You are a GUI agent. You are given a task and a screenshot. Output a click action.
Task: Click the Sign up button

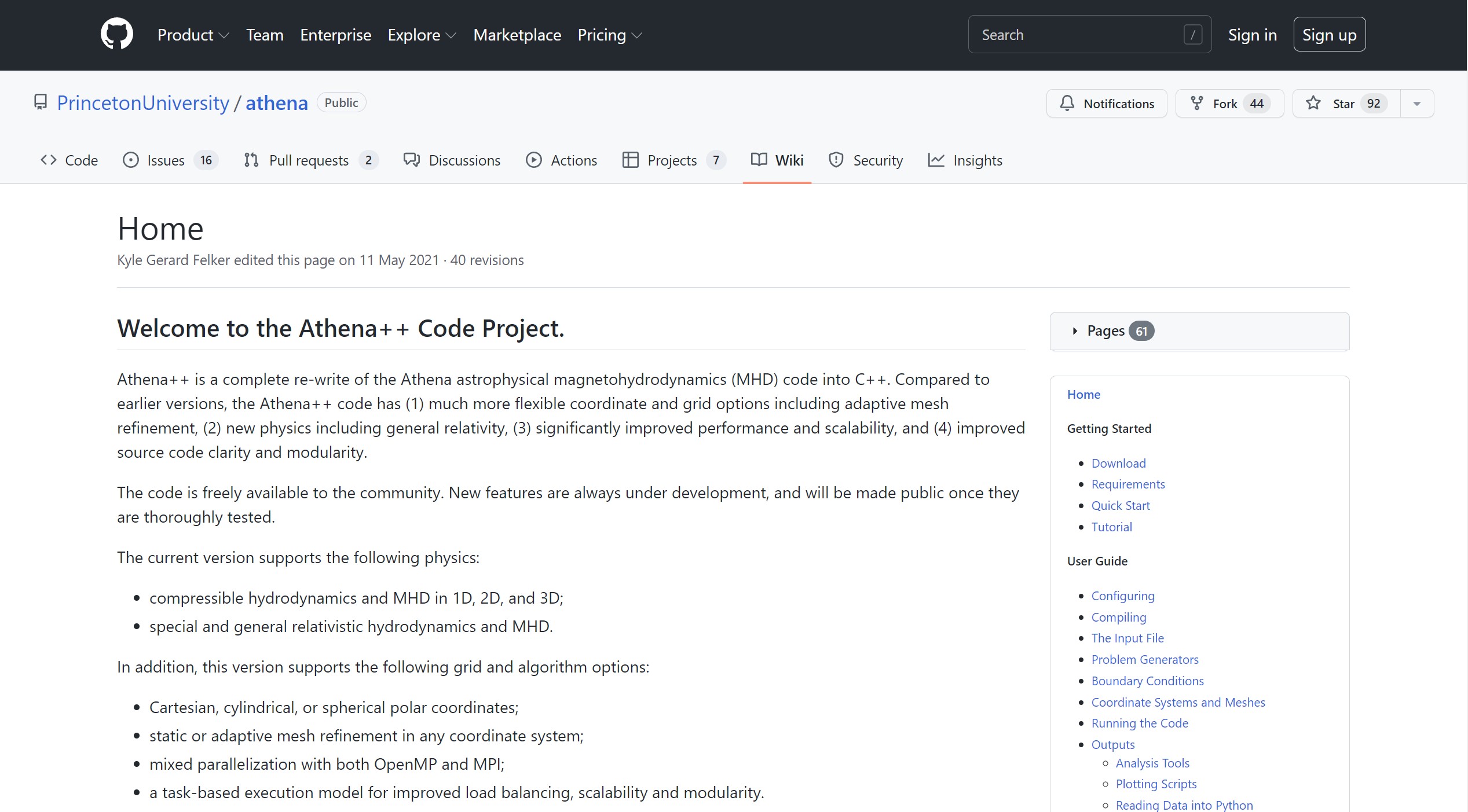click(1329, 35)
